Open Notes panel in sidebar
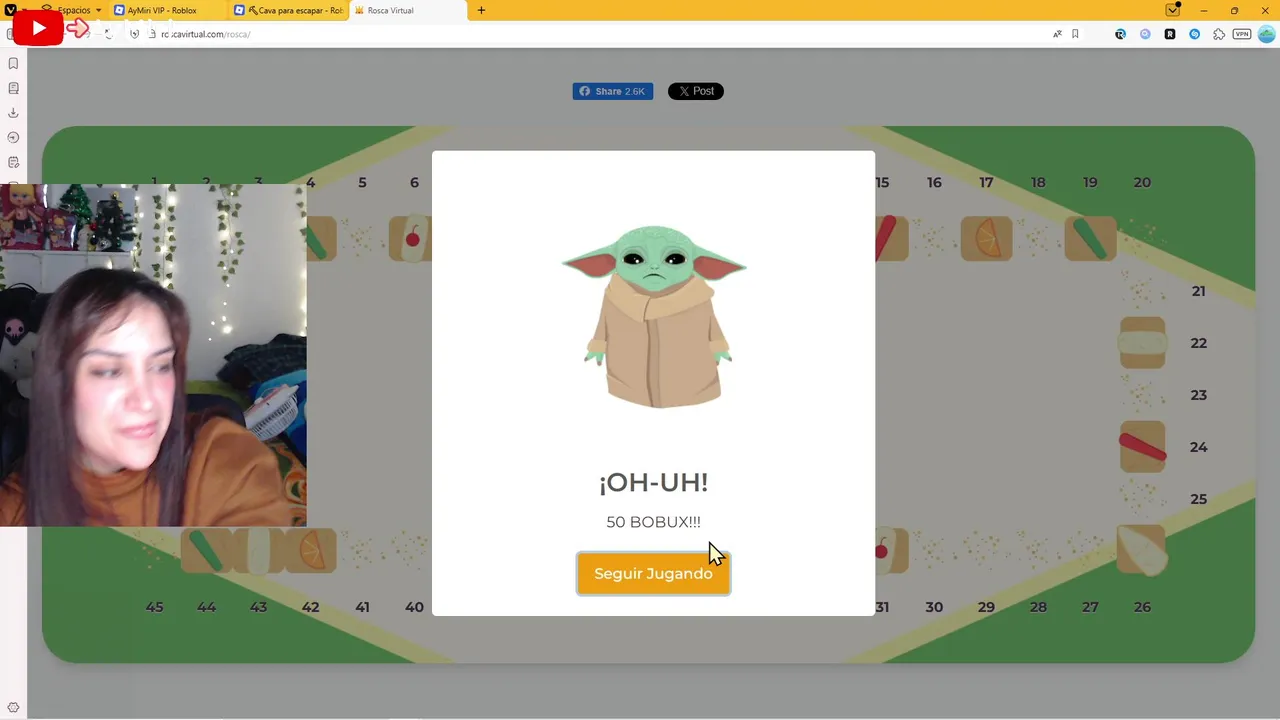 pyautogui.click(x=13, y=162)
